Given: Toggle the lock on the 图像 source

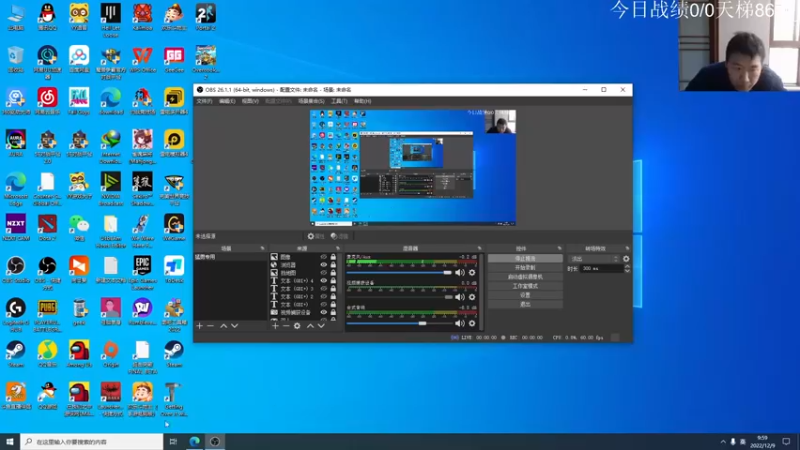Looking at the screenshot, I should [333, 257].
